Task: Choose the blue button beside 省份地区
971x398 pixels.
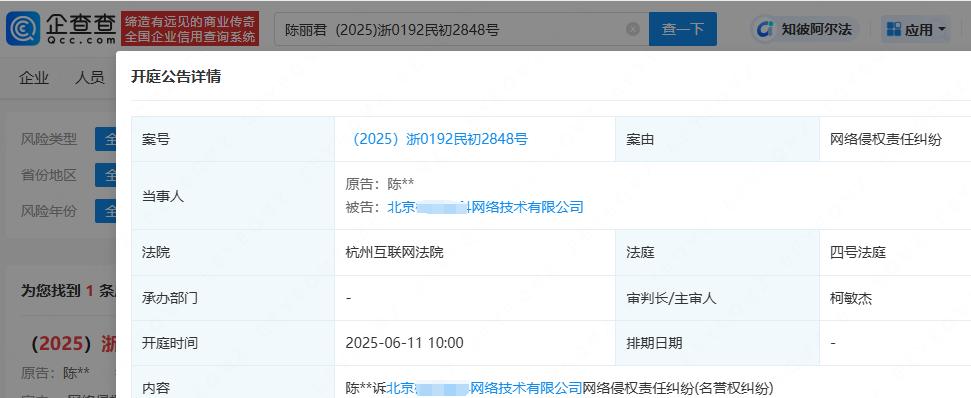Action: pos(105,175)
